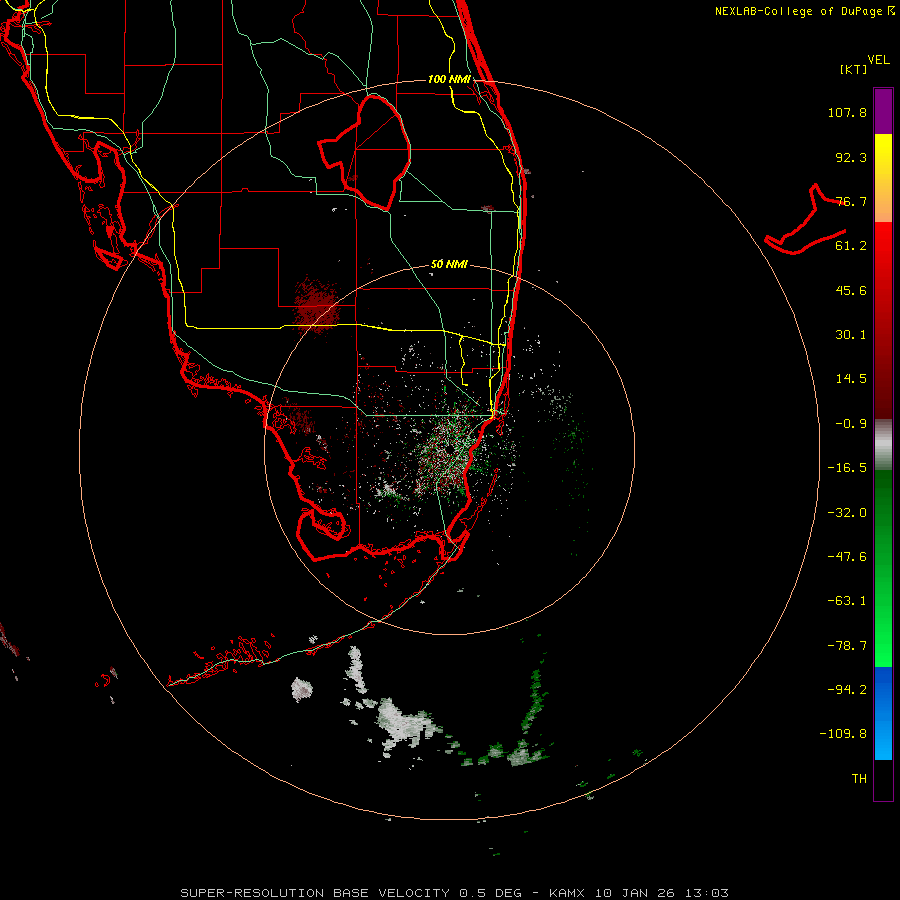900x900 pixels.
Task: Click the 61.2 velocity scale value
Action: click(x=851, y=246)
